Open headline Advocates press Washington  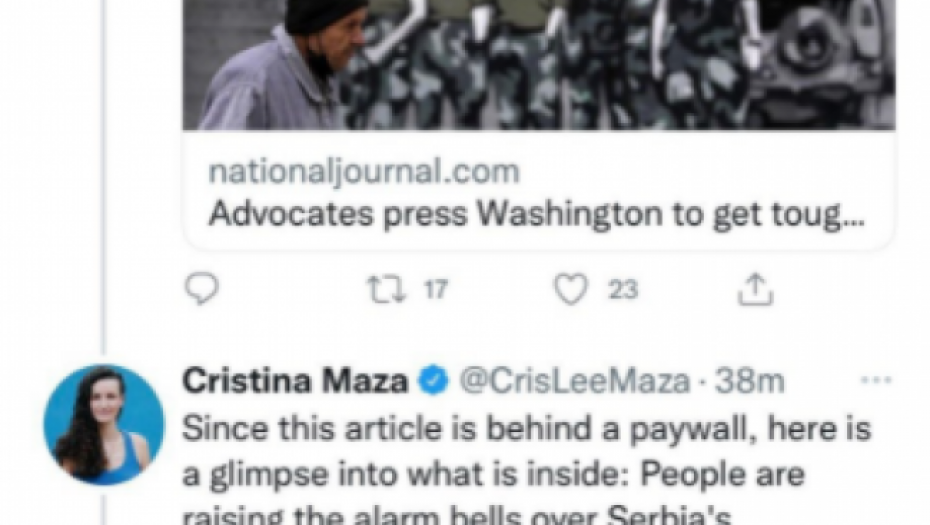[536, 214]
